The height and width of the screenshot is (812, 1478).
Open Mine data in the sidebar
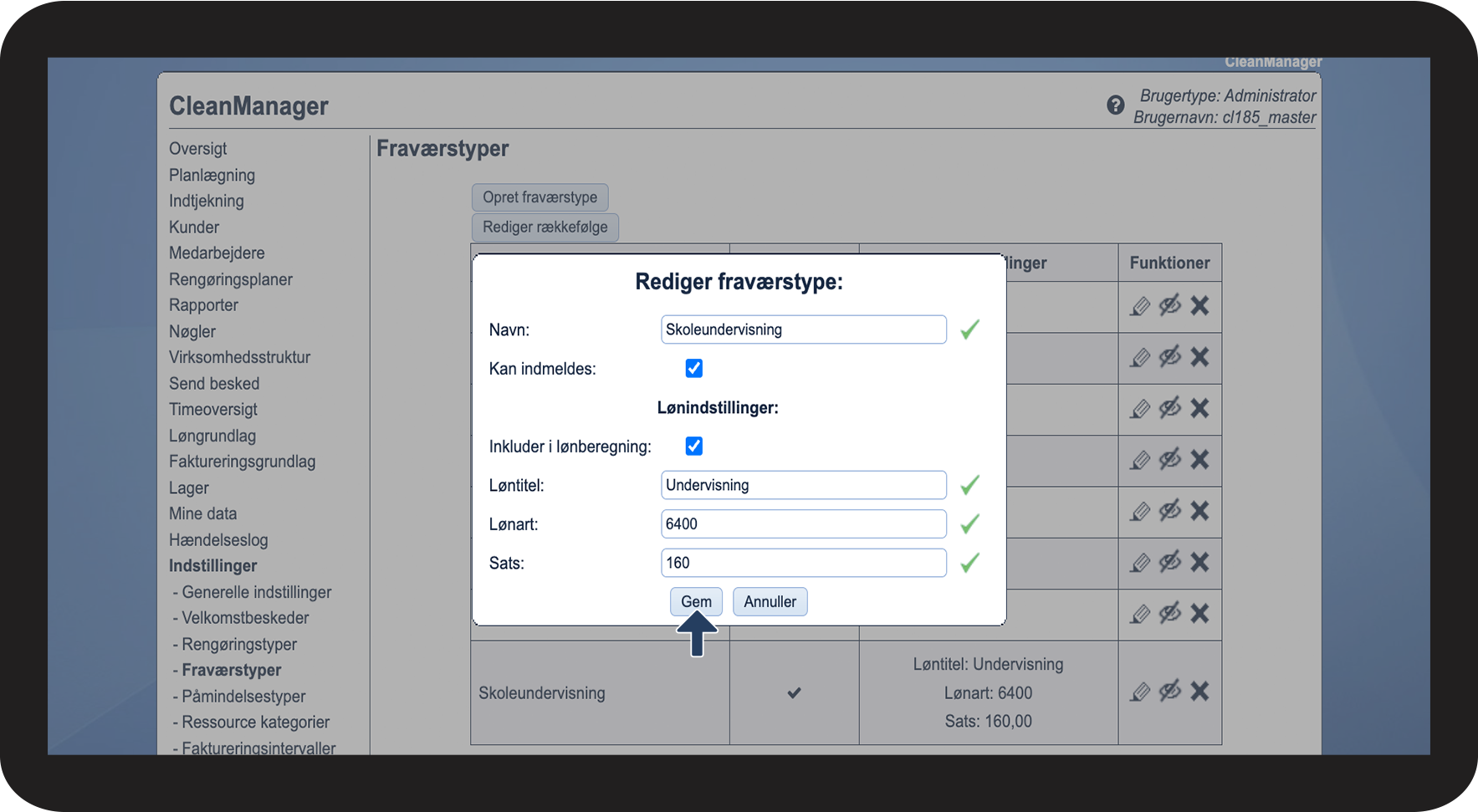click(202, 514)
